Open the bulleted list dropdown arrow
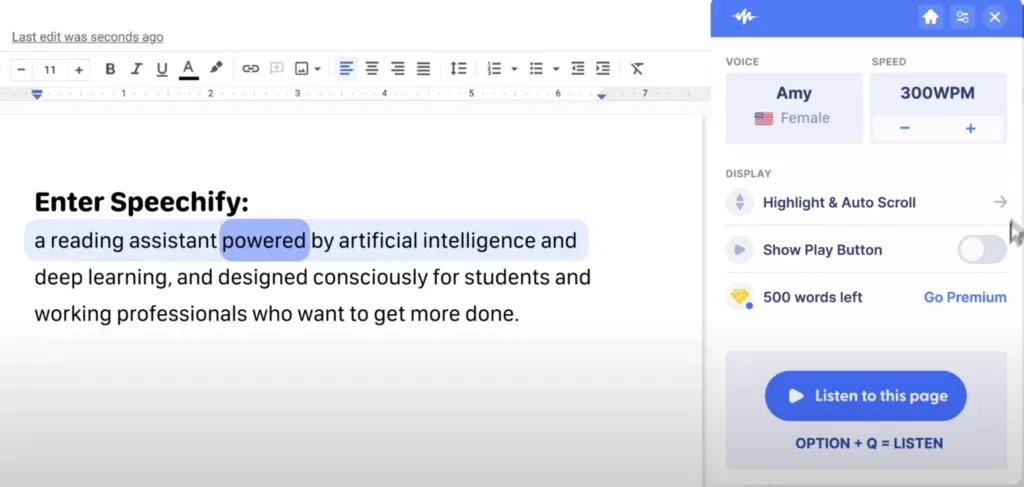 point(556,69)
